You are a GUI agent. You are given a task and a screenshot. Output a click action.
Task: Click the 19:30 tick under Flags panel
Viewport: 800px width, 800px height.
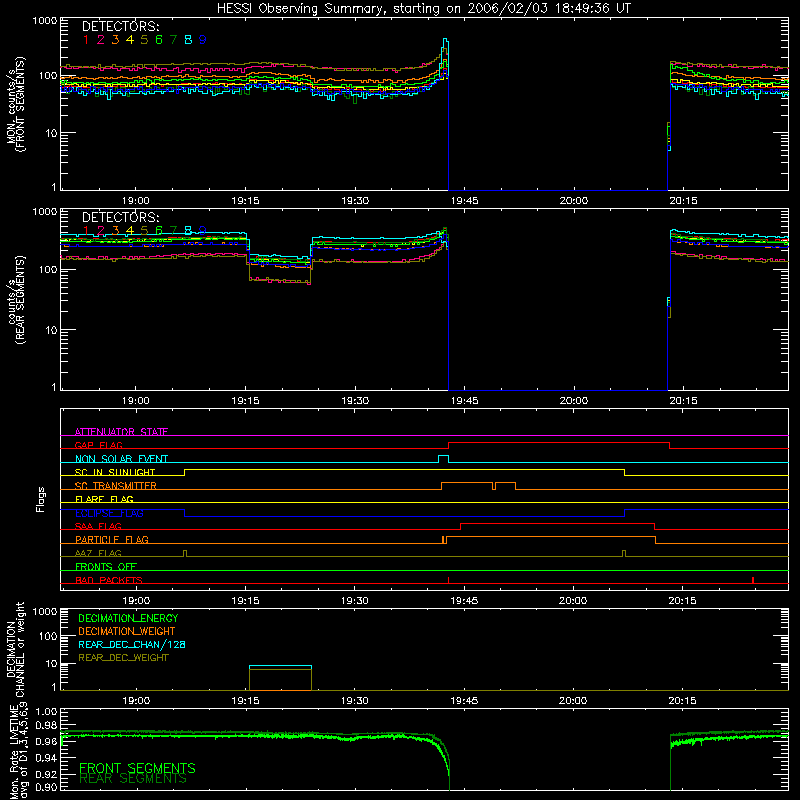(355, 601)
